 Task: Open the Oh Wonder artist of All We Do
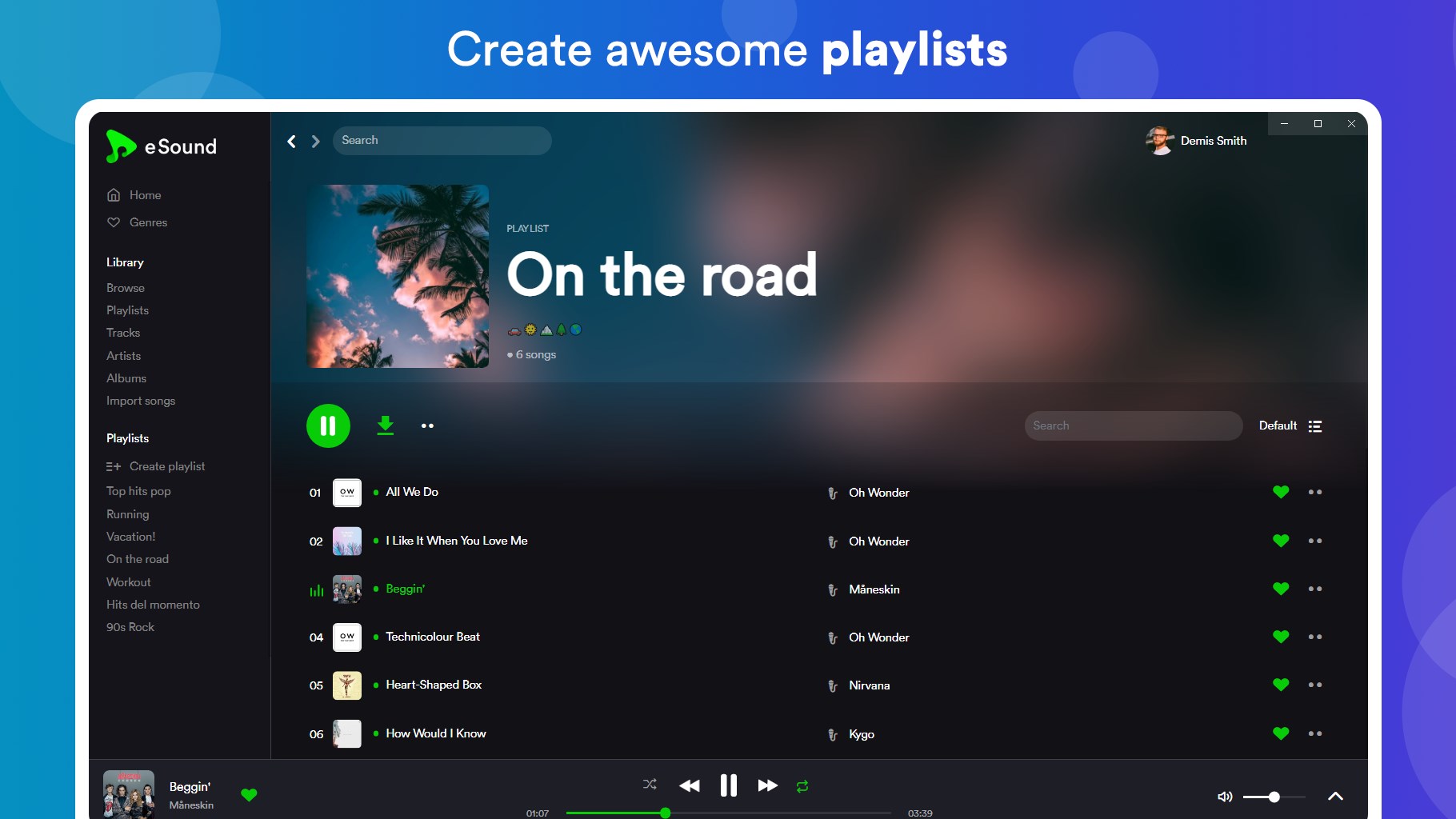[878, 493]
